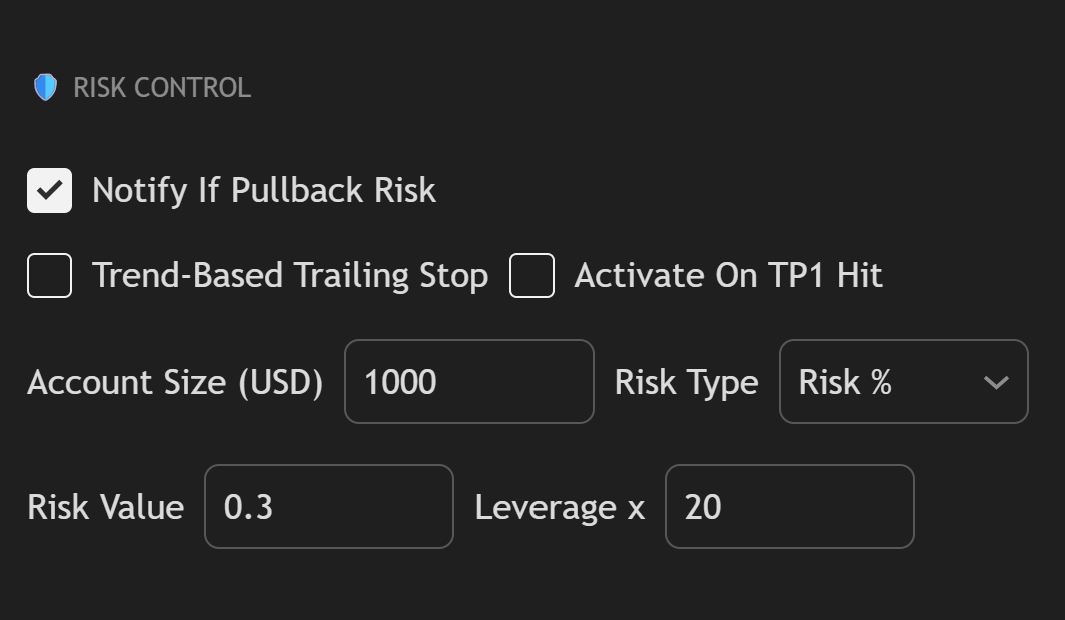
Task: Click the blue shield Risk Control icon
Action: pyautogui.click(x=45, y=87)
